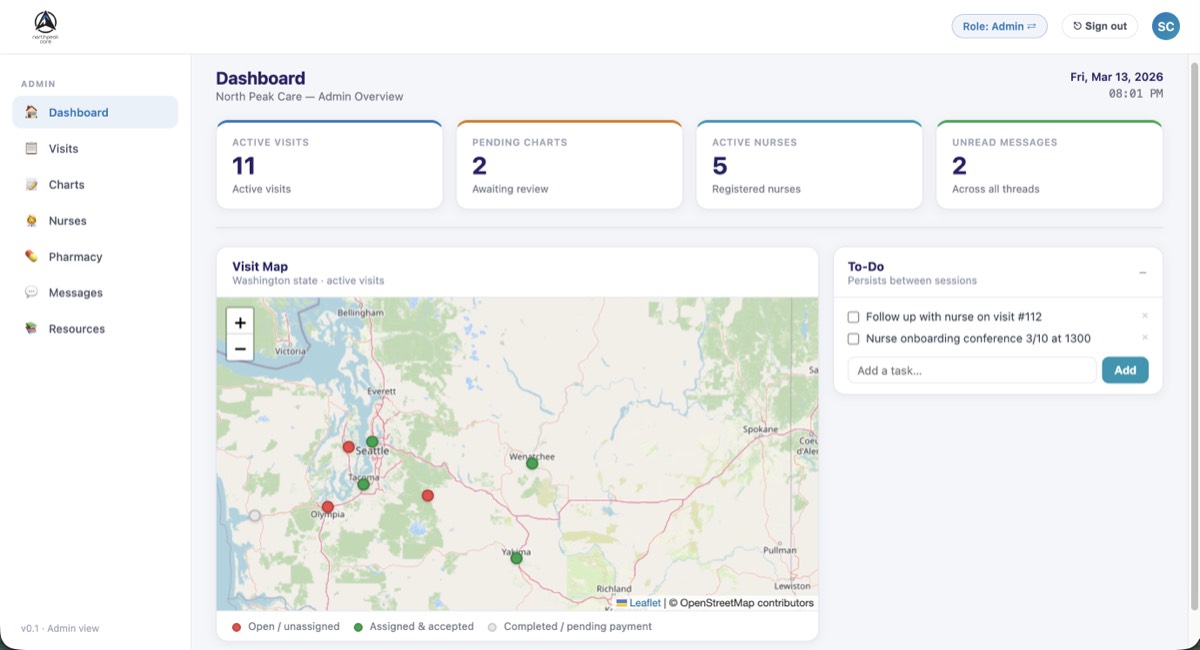Open your profile via the SC avatar
The height and width of the screenshot is (650, 1200).
1165,25
